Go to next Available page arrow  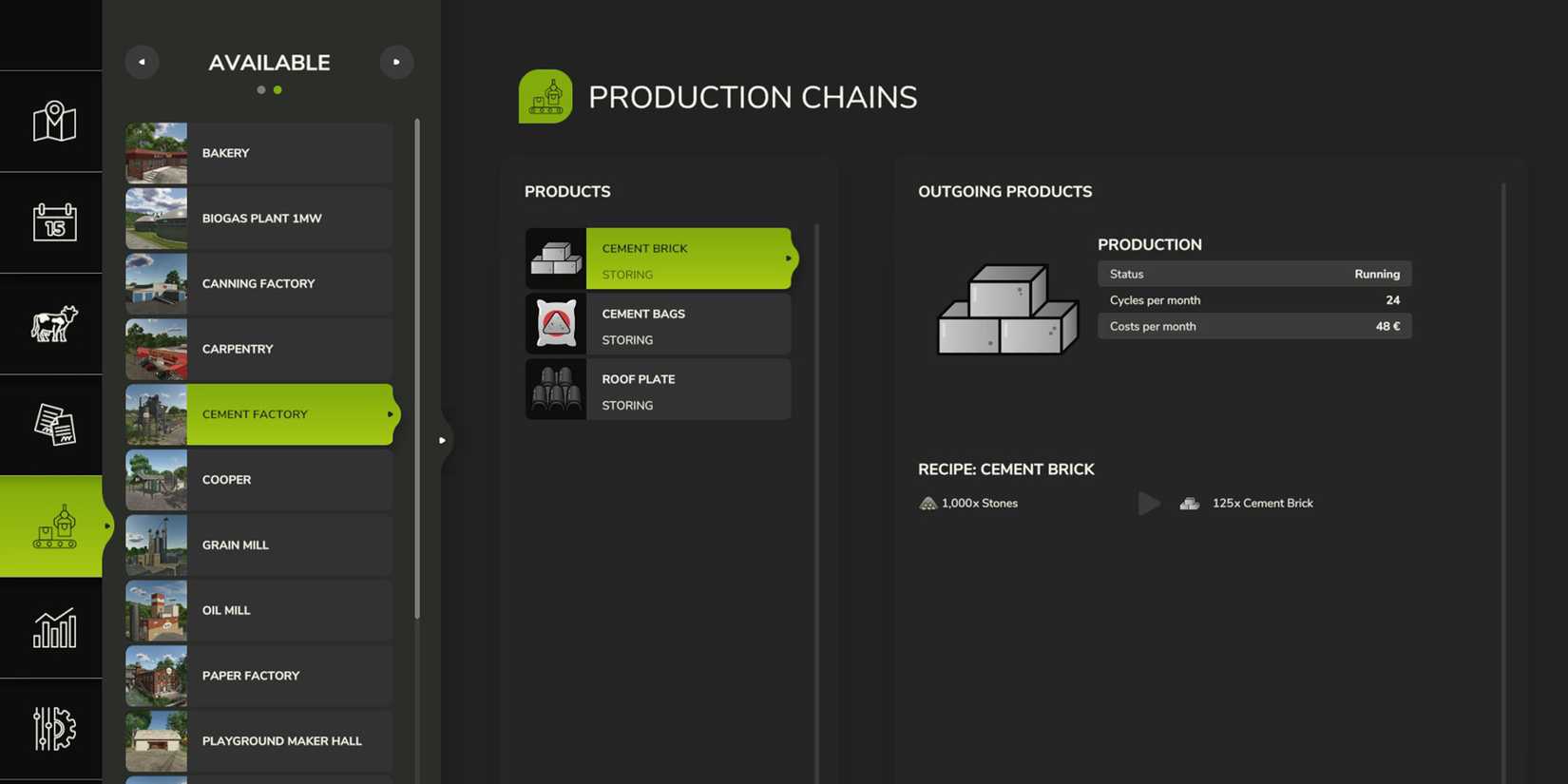[x=396, y=63]
